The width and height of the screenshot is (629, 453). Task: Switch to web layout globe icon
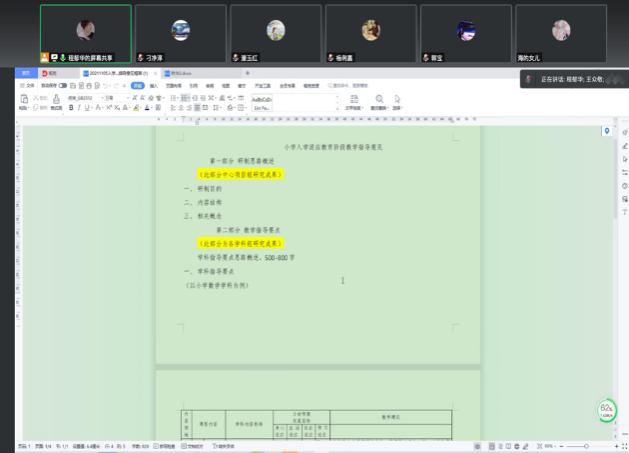517,446
